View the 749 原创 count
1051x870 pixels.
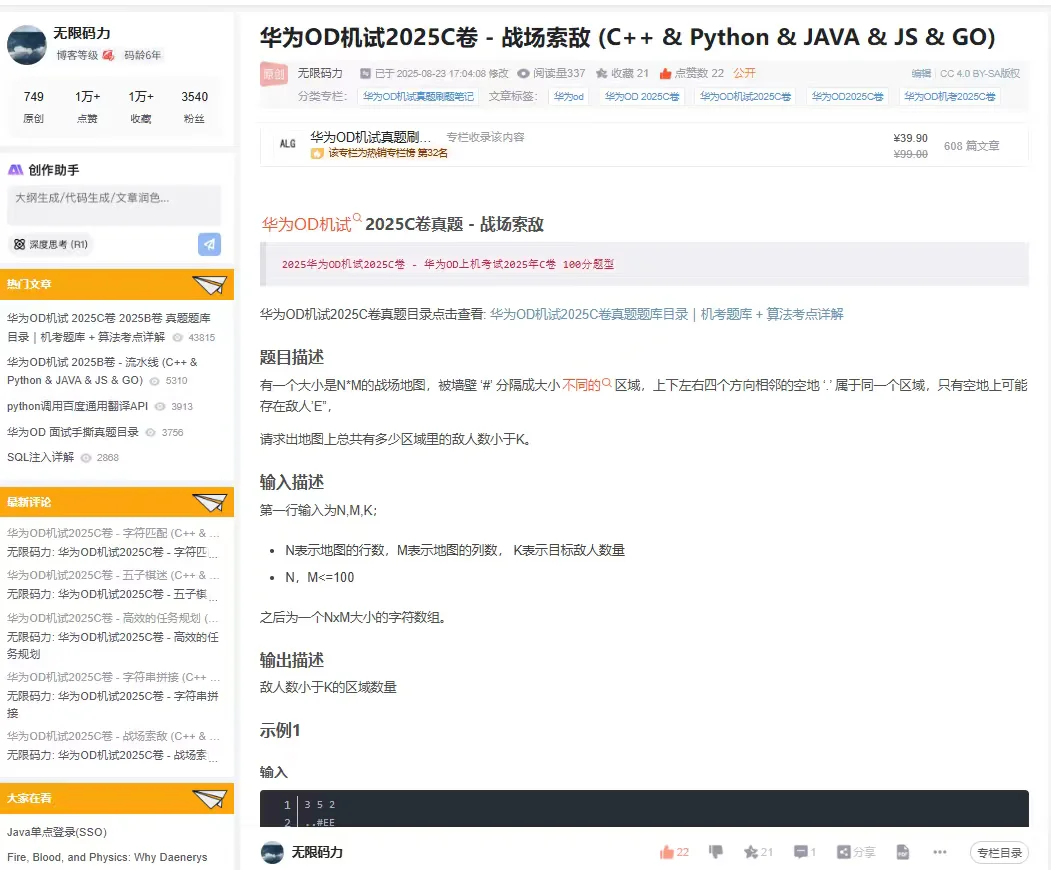[34, 107]
